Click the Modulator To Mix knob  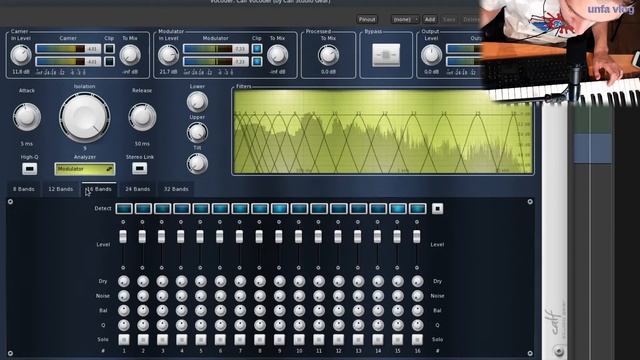click(277, 55)
